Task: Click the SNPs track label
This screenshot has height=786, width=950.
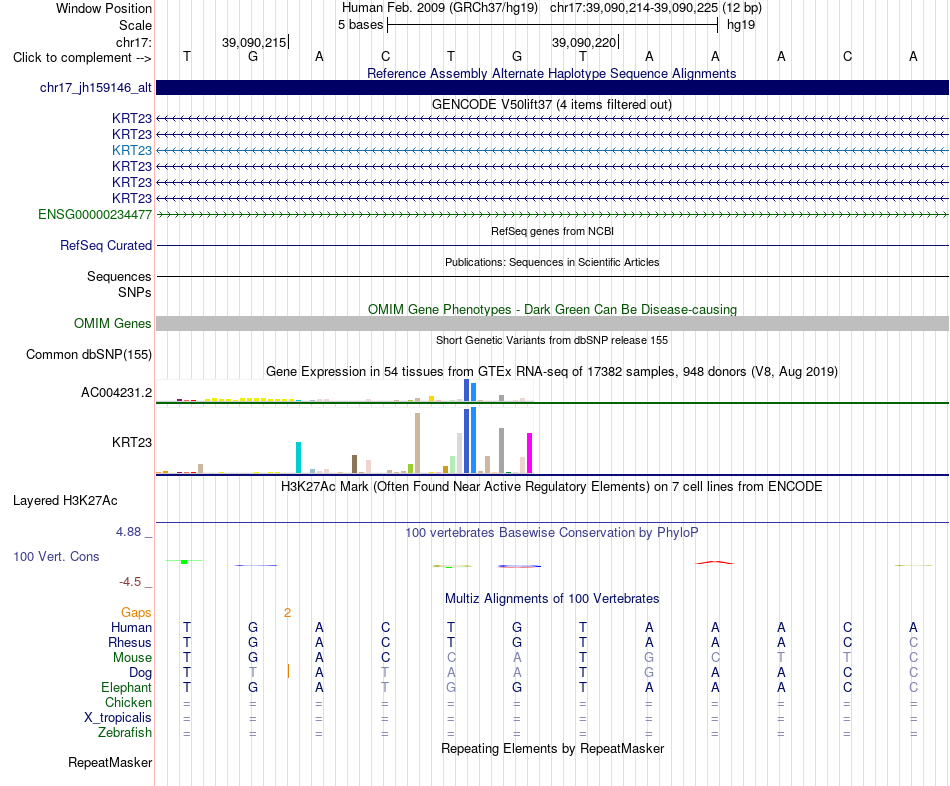Action: click(135, 292)
